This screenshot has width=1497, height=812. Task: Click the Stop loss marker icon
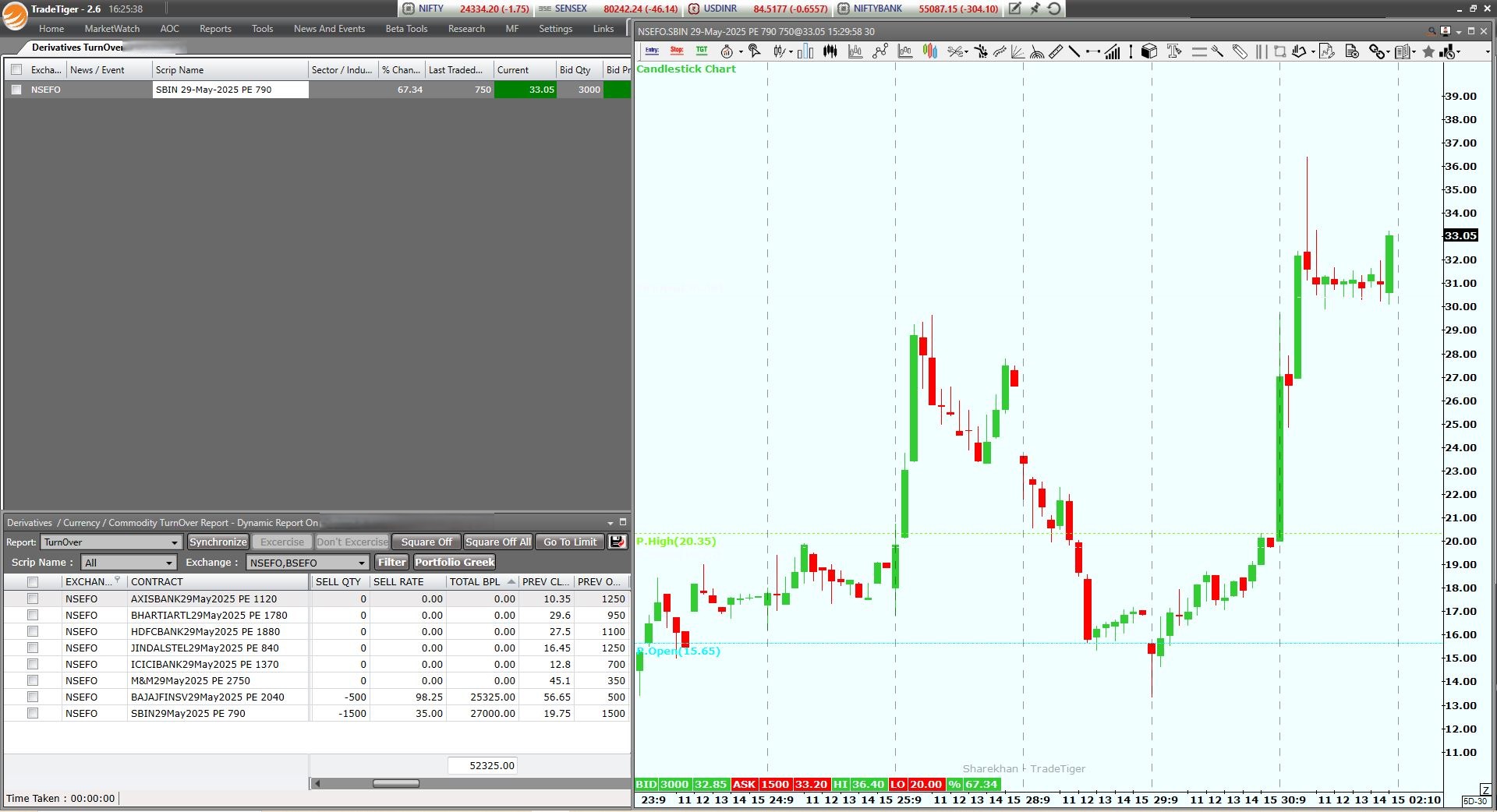click(x=677, y=51)
